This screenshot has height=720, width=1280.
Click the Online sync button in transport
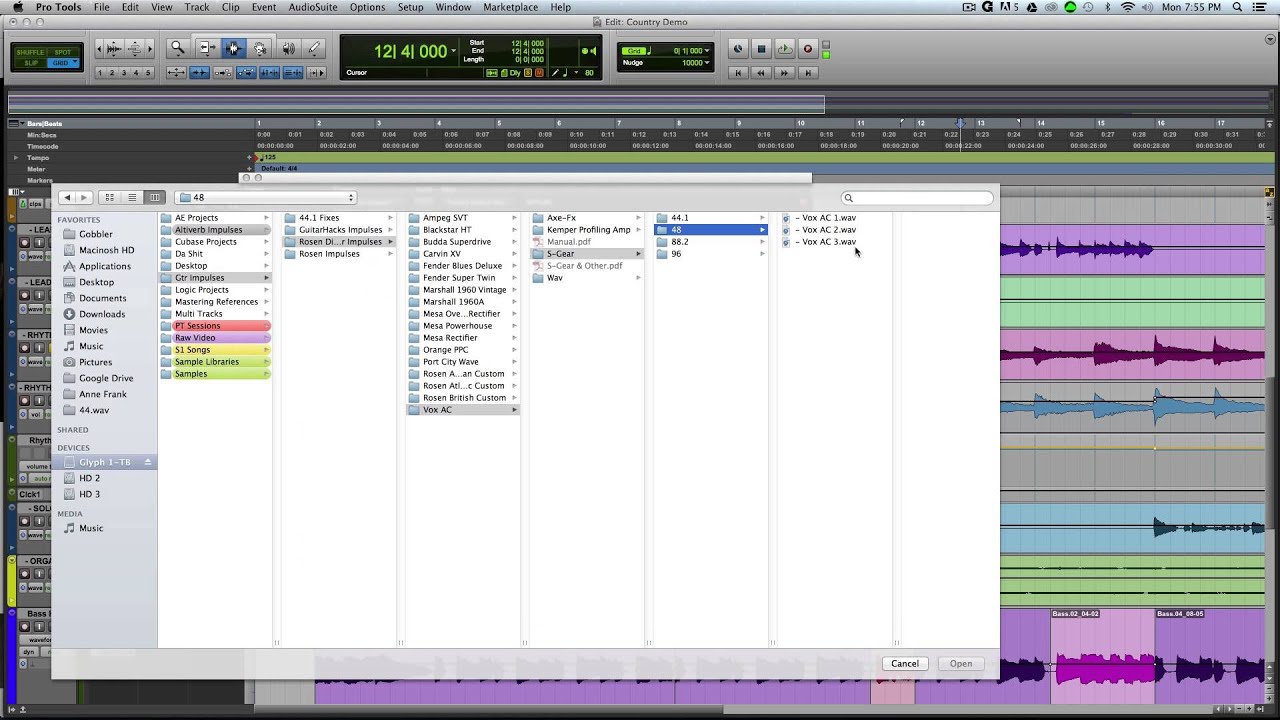coord(738,49)
